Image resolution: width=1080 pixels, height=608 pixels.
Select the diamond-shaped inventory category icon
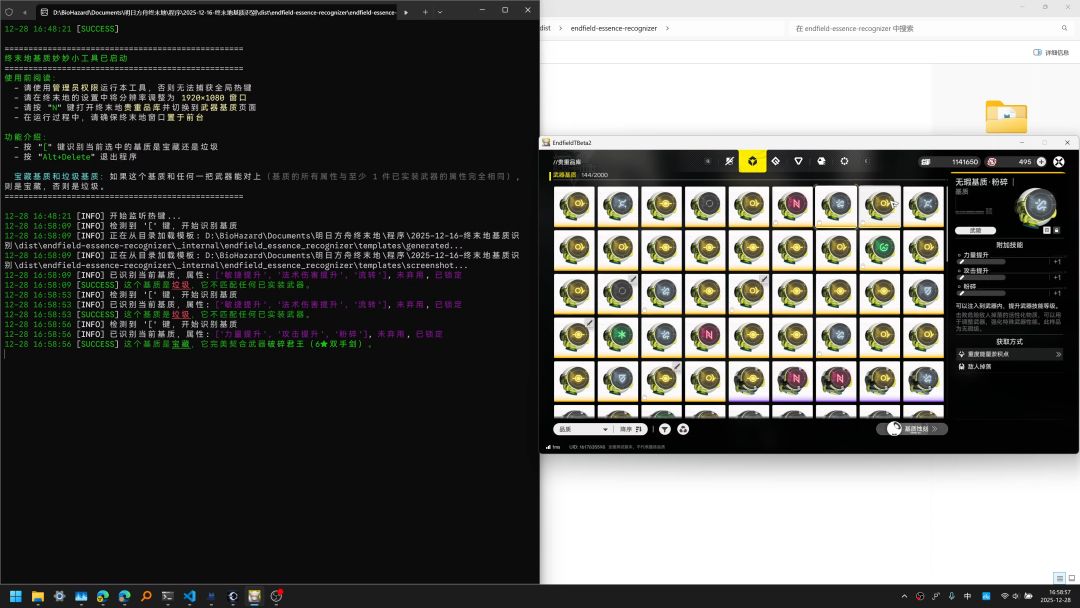pyautogui.click(x=775, y=161)
